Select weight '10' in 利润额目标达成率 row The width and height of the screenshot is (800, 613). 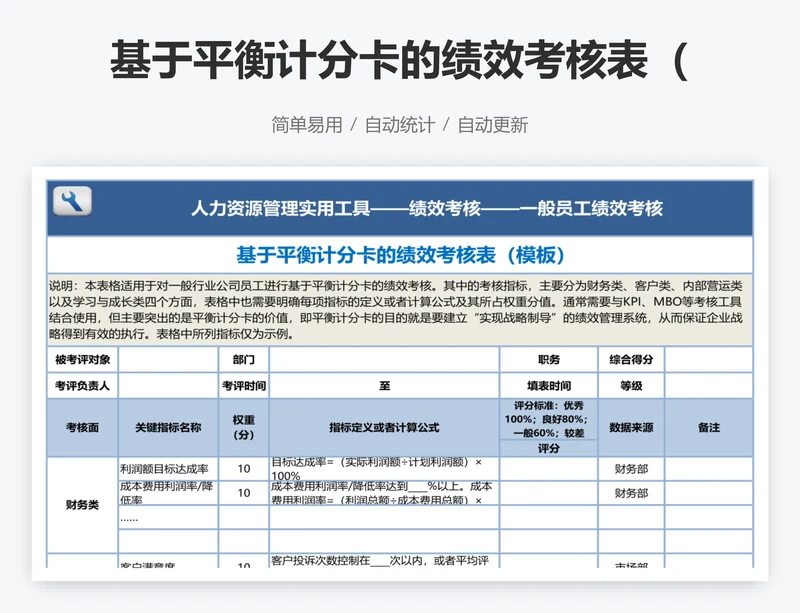pos(243,469)
